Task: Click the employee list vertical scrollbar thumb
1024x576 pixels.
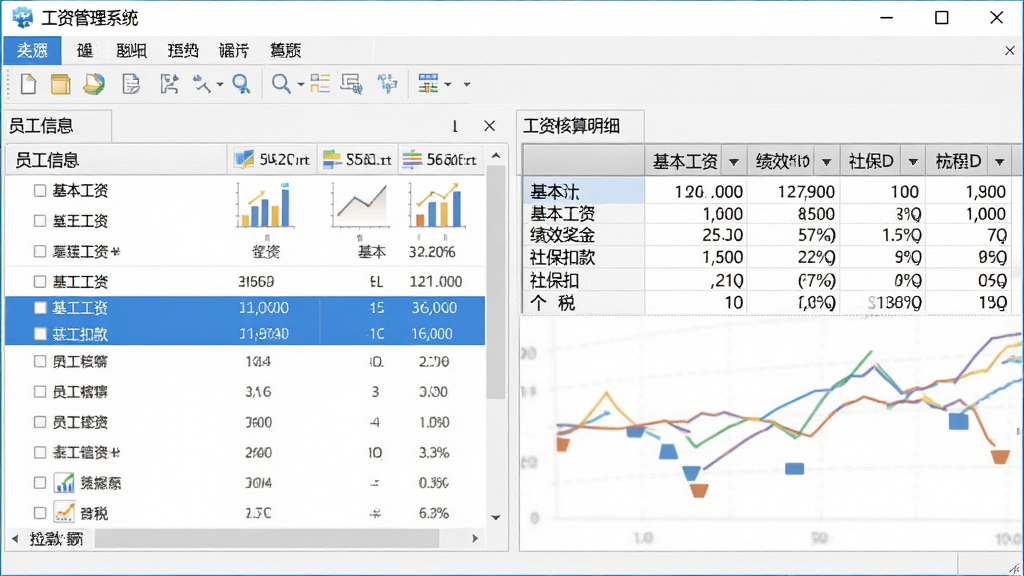Action: 496,282
